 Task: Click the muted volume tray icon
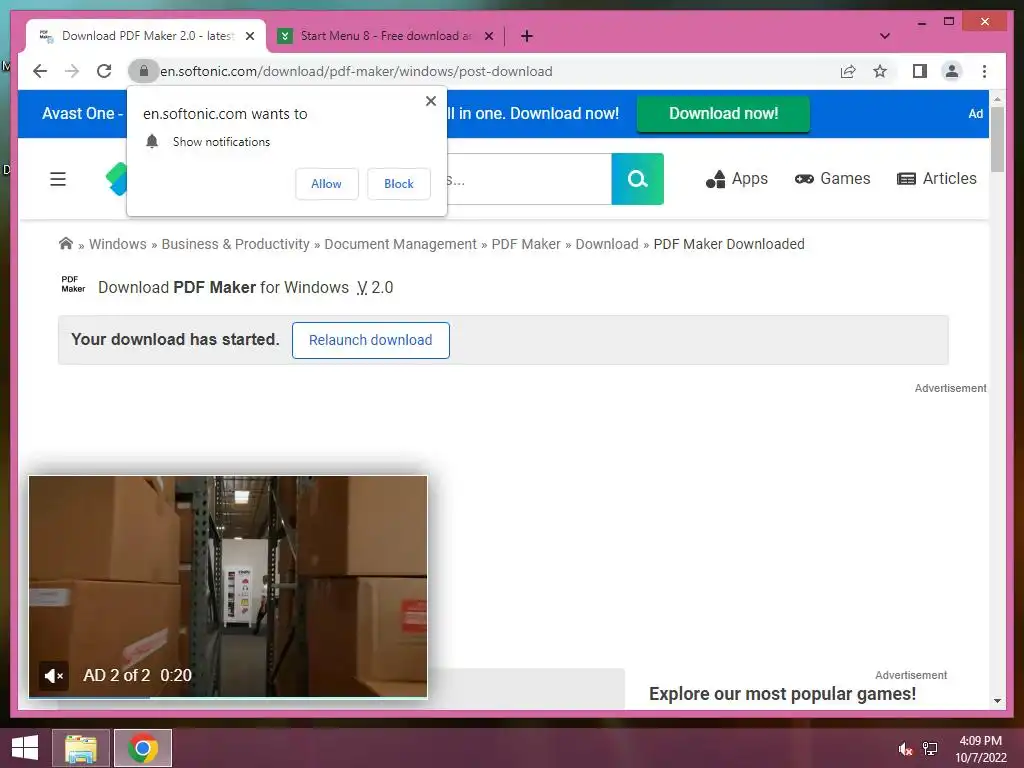tap(904, 749)
